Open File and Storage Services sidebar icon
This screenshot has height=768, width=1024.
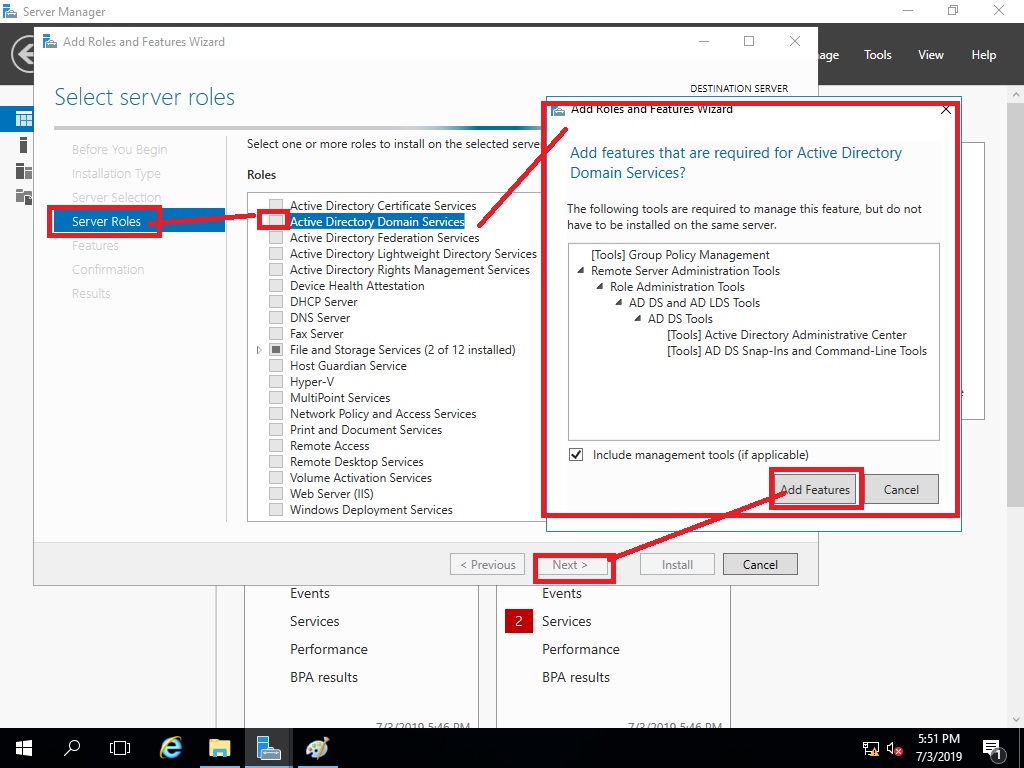pos(24,196)
